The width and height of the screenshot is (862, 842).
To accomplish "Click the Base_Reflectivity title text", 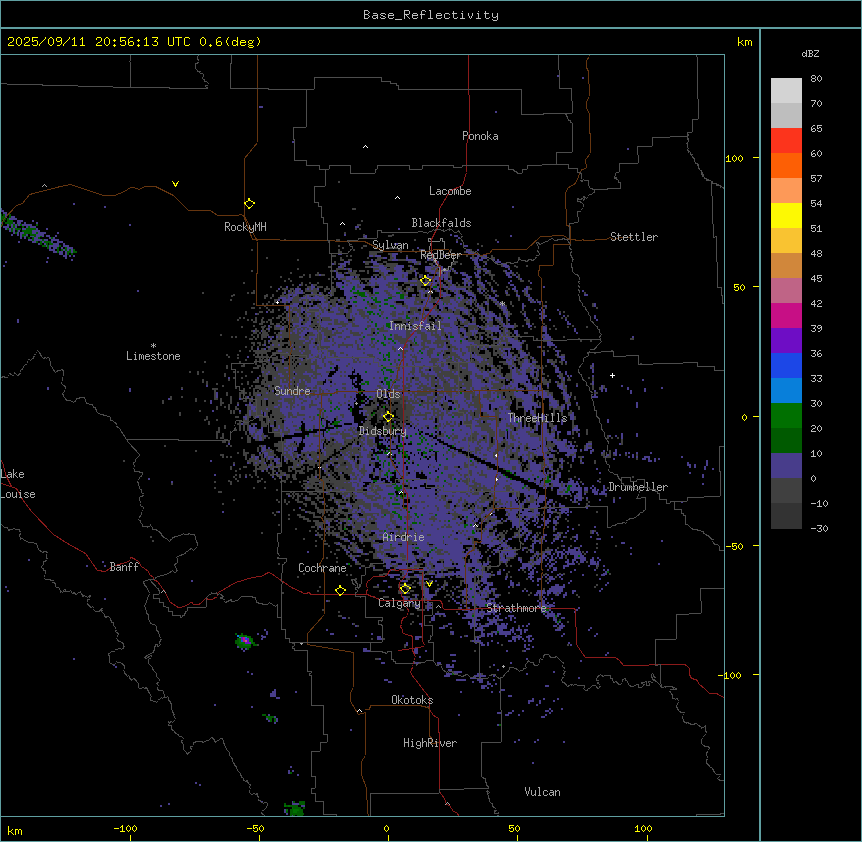I will [430, 15].
